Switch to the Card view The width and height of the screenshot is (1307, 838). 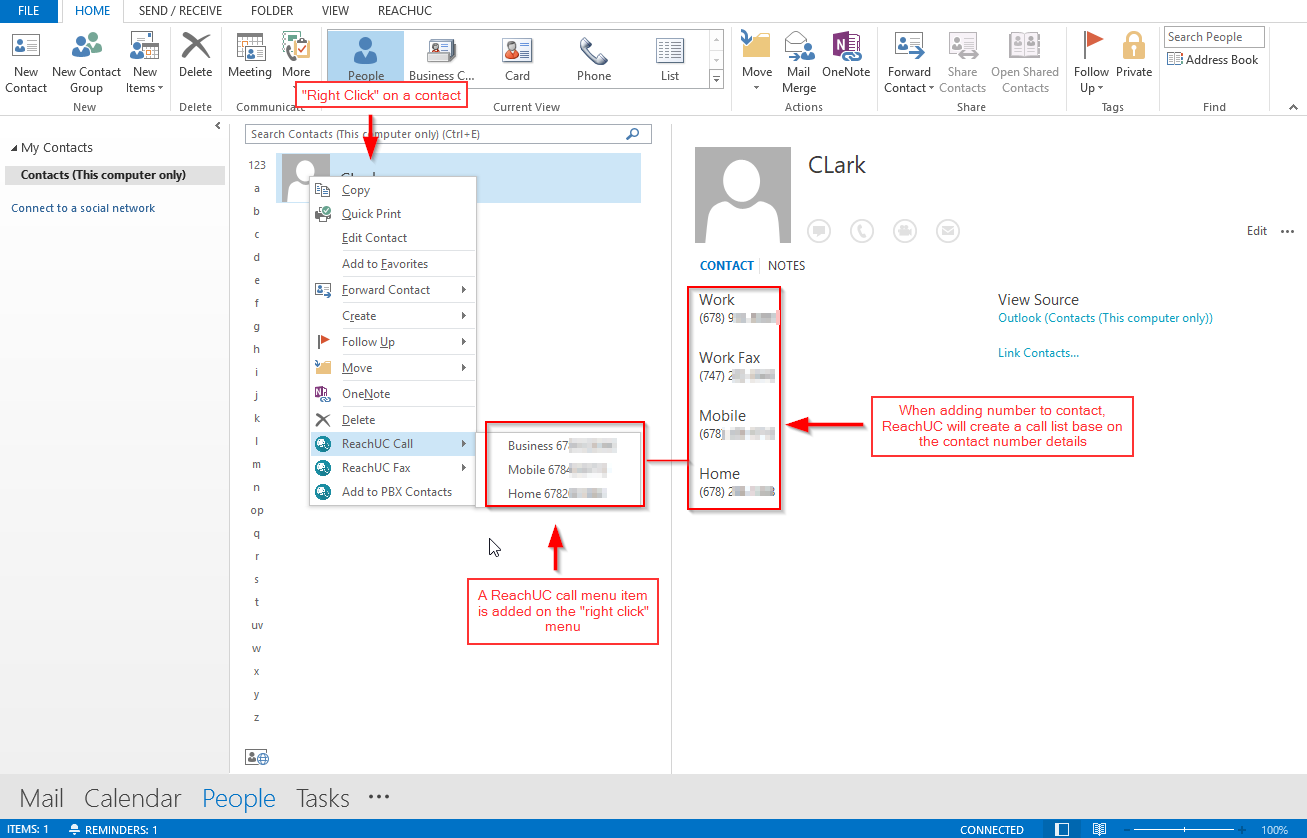[x=517, y=58]
